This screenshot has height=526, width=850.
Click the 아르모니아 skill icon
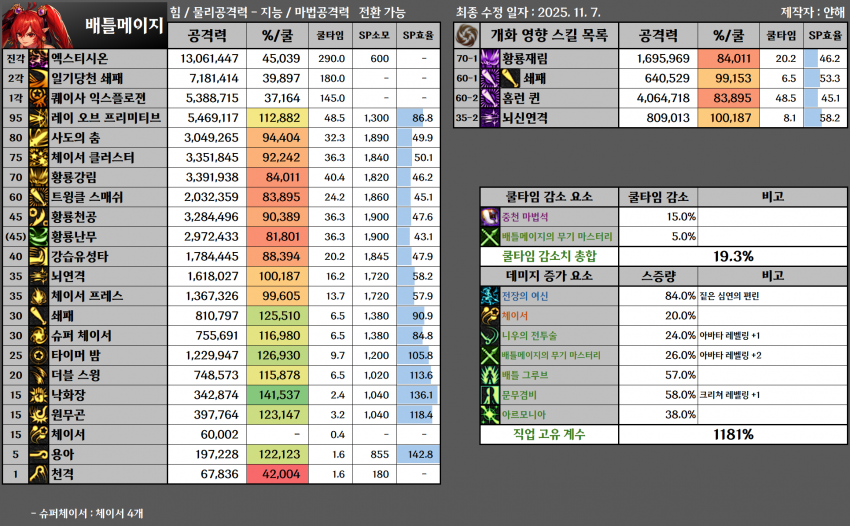point(489,414)
